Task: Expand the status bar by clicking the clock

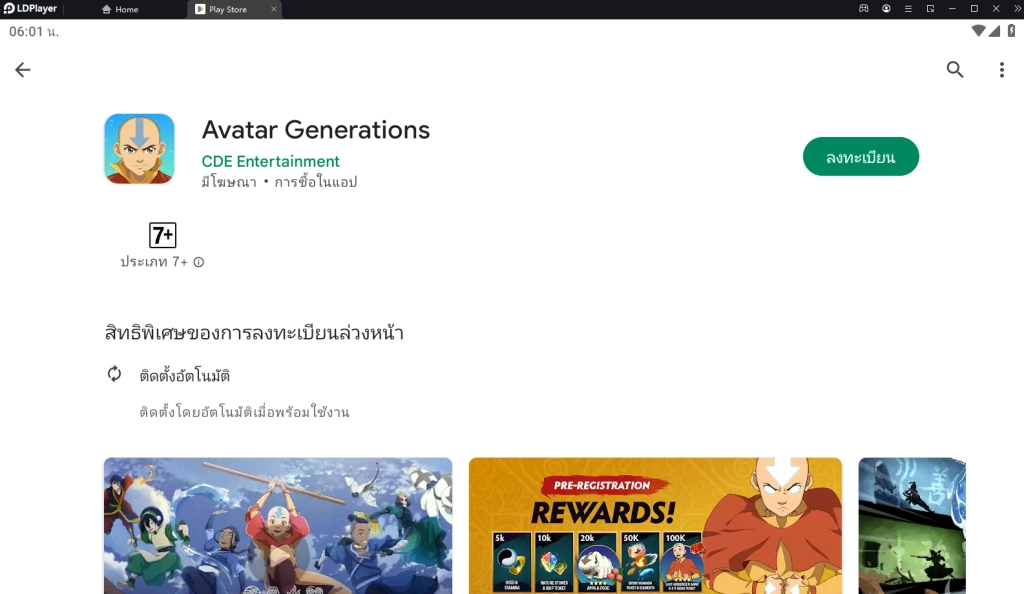Action: (x=30, y=31)
